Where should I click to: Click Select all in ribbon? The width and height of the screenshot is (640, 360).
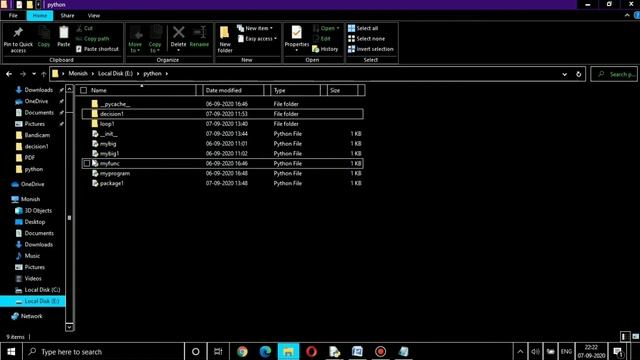(x=363, y=28)
